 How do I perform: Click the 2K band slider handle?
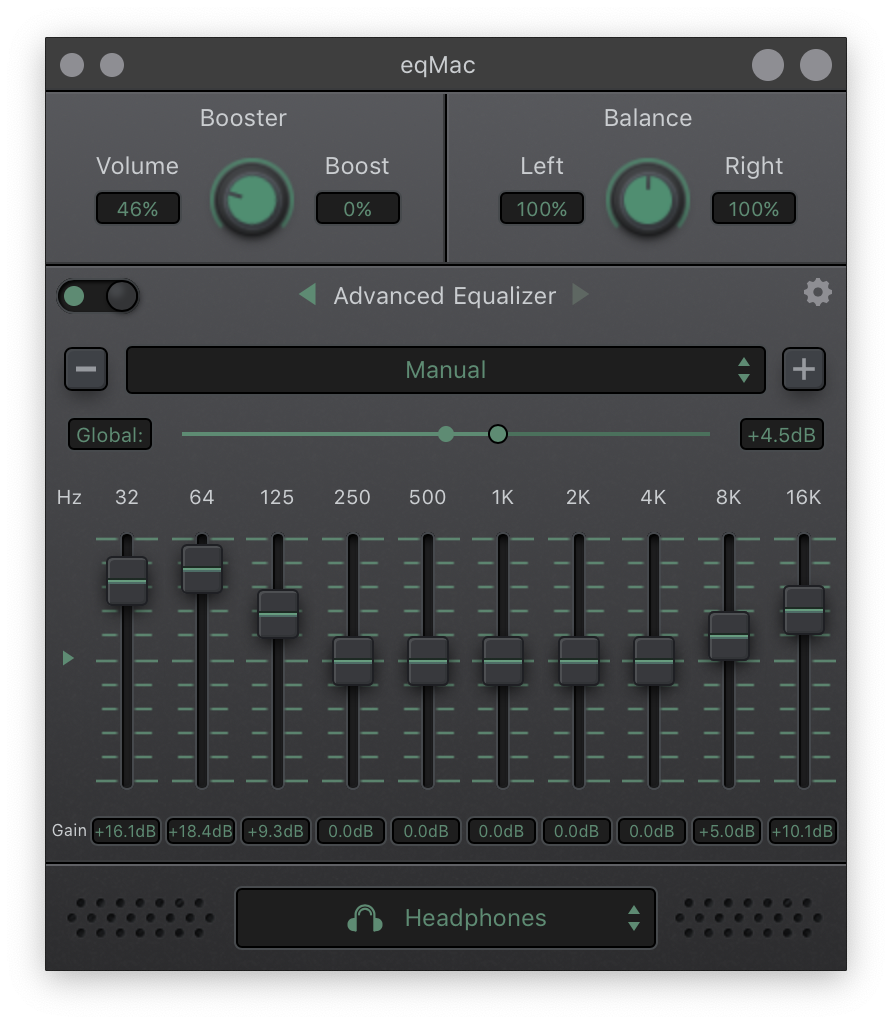click(x=579, y=662)
